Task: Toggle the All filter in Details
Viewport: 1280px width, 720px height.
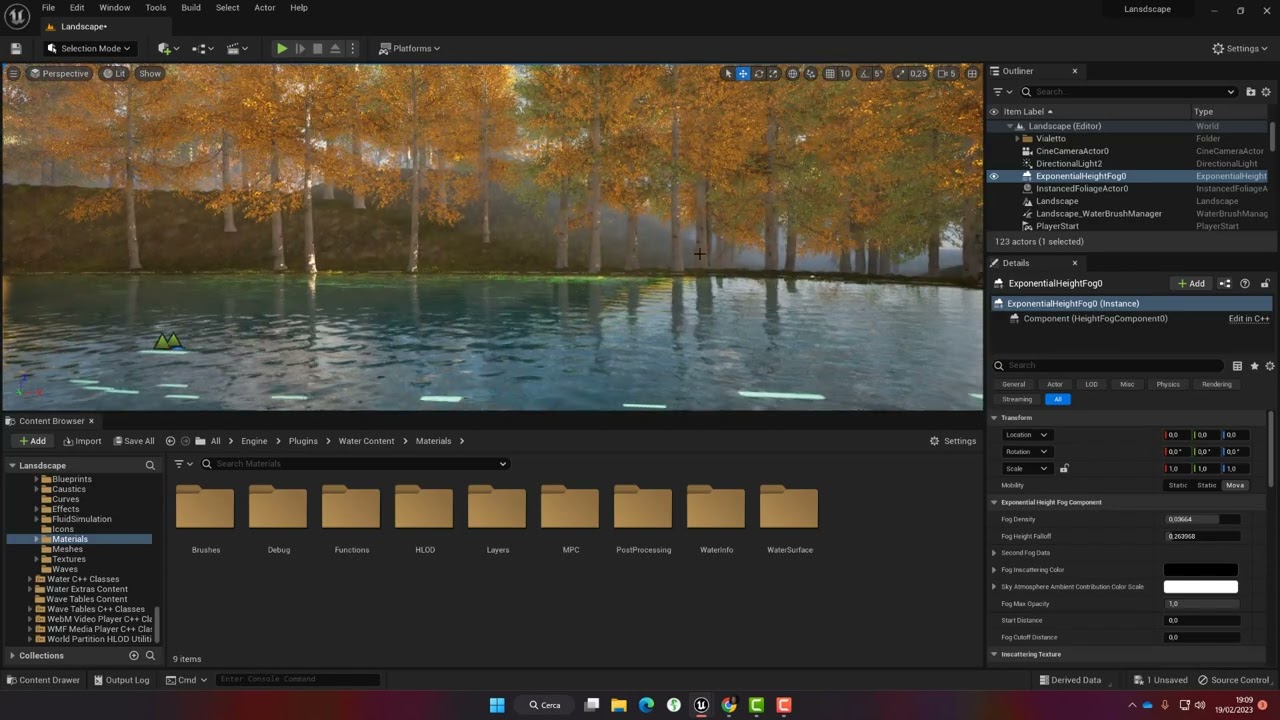Action: pyautogui.click(x=1057, y=399)
